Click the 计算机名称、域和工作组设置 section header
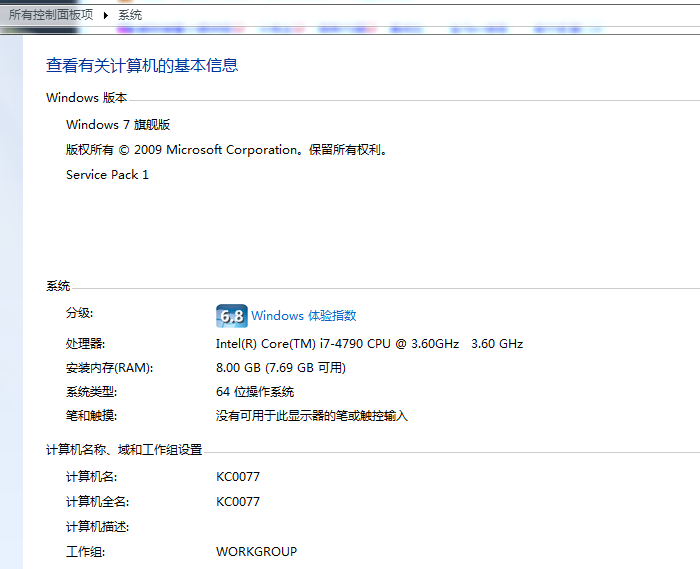Image resolution: width=700 pixels, height=569 pixels. pos(124,451)
